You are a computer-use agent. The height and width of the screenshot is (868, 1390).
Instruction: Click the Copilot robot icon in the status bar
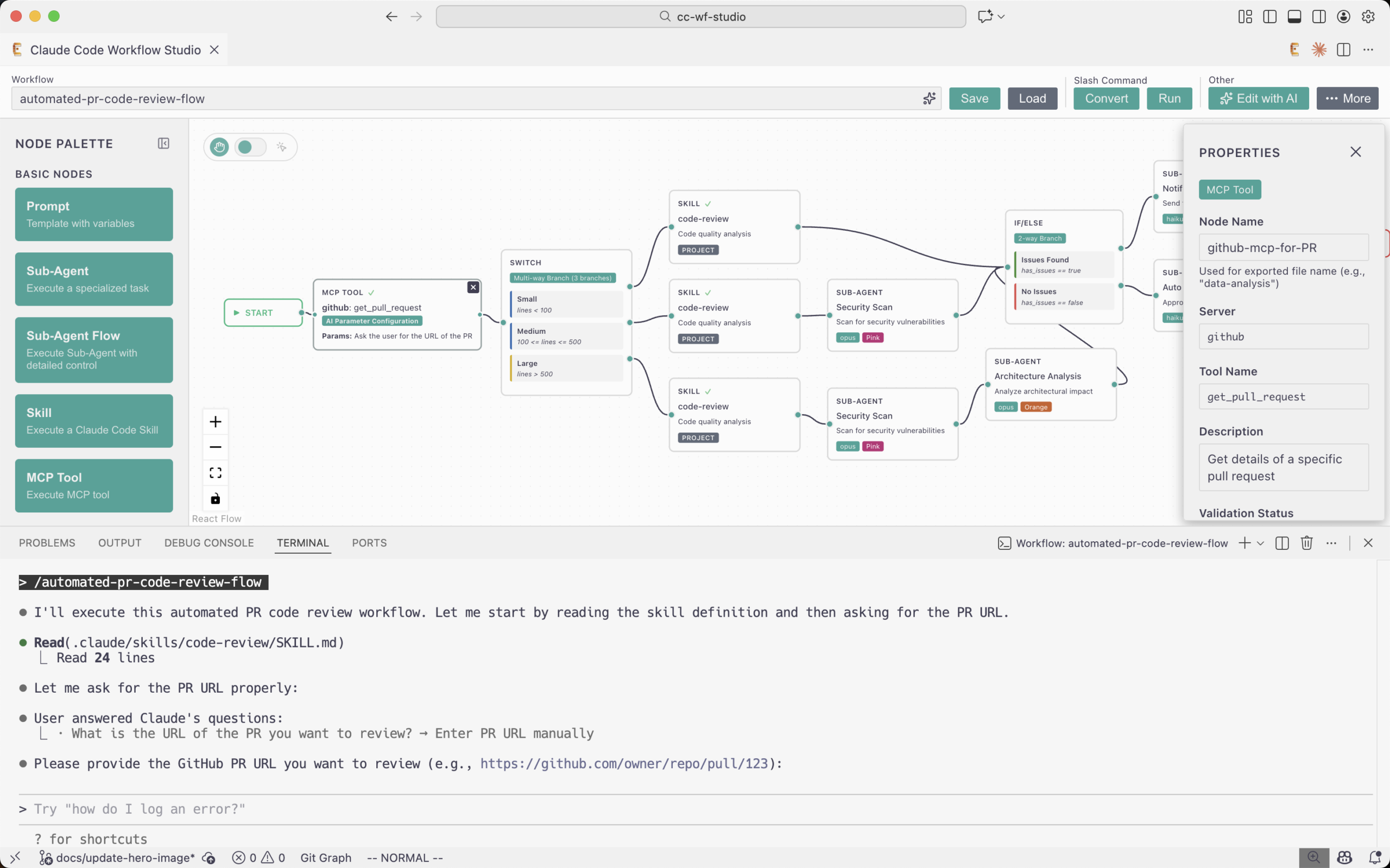1344,858
